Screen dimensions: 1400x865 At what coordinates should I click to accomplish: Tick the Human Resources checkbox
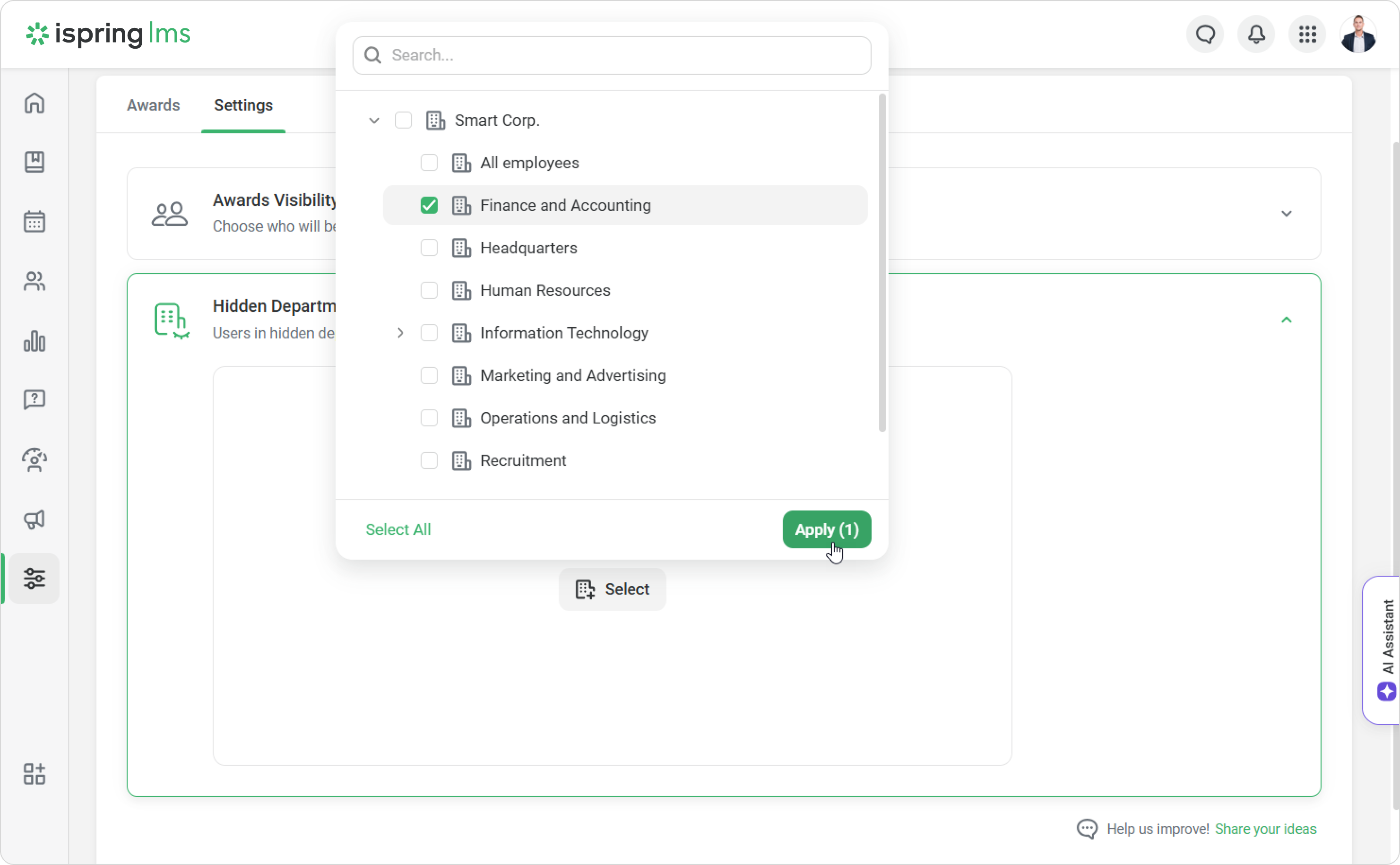[x=429, y=291]
